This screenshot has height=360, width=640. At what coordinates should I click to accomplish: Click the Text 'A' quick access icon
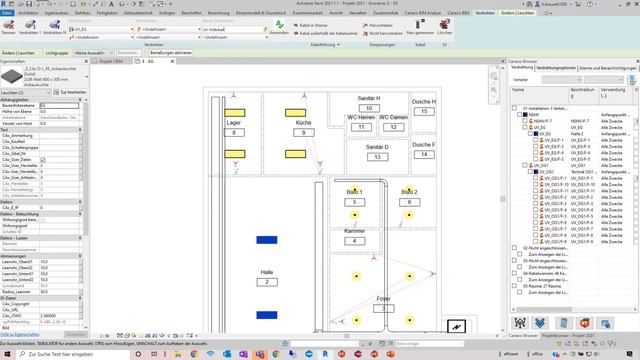tap(111, 4)
